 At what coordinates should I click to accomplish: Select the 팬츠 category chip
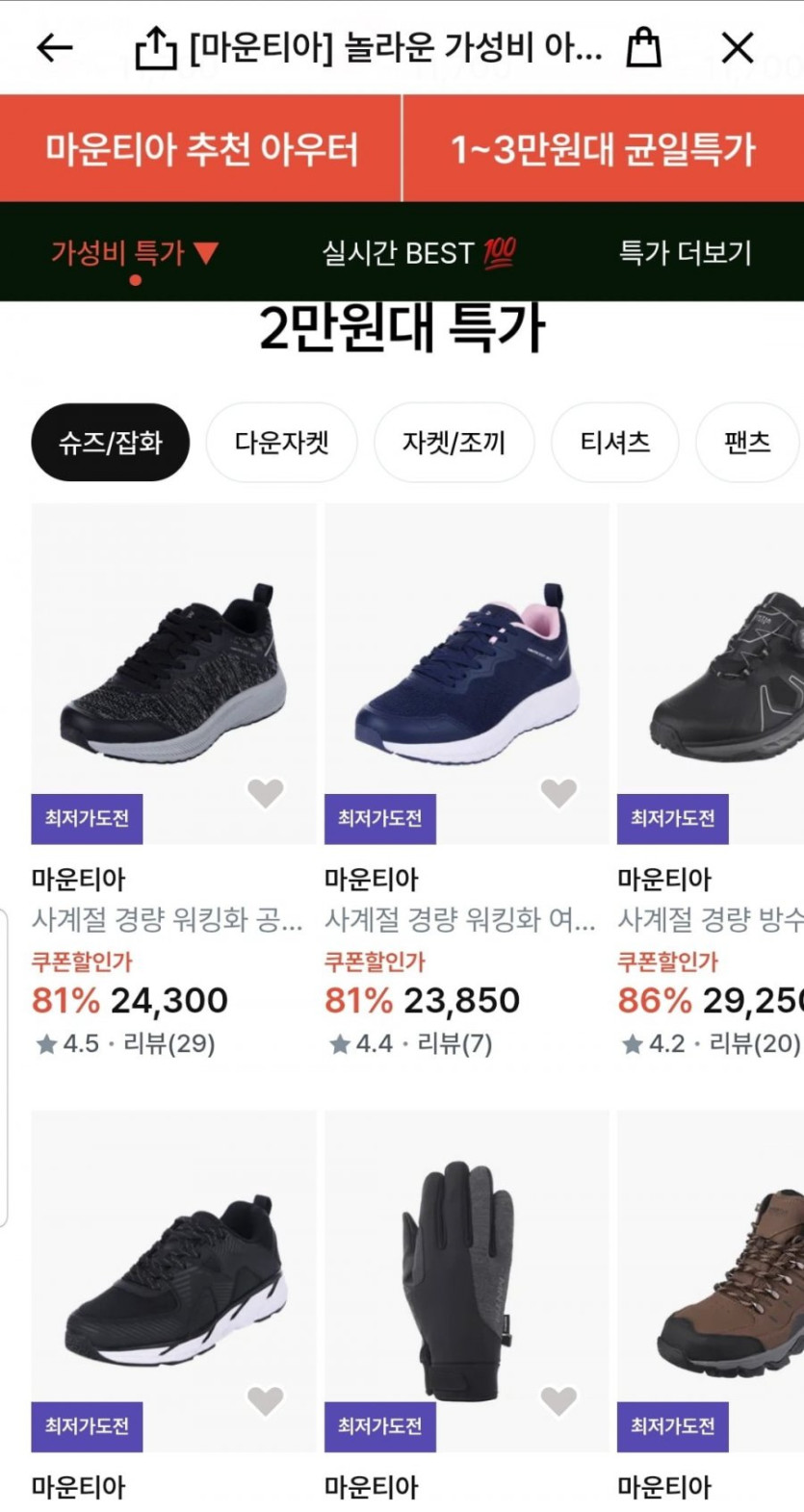(747, 443)
